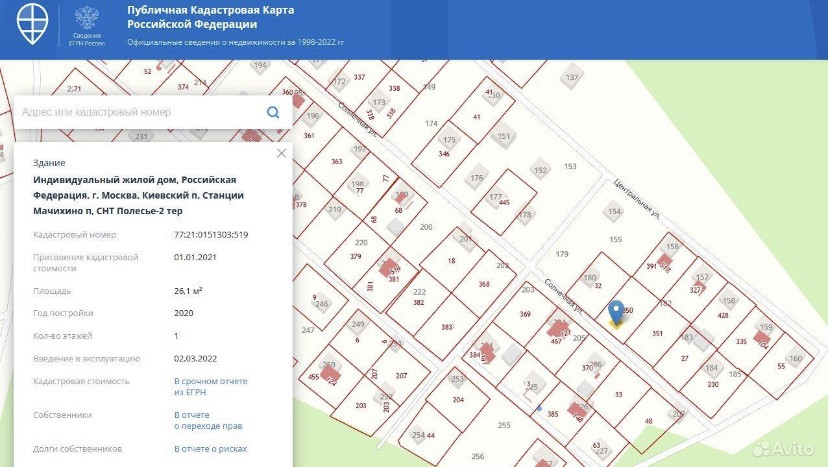Click the 'Здание' object type label
The image size is (828, 467).
point(49,163)
